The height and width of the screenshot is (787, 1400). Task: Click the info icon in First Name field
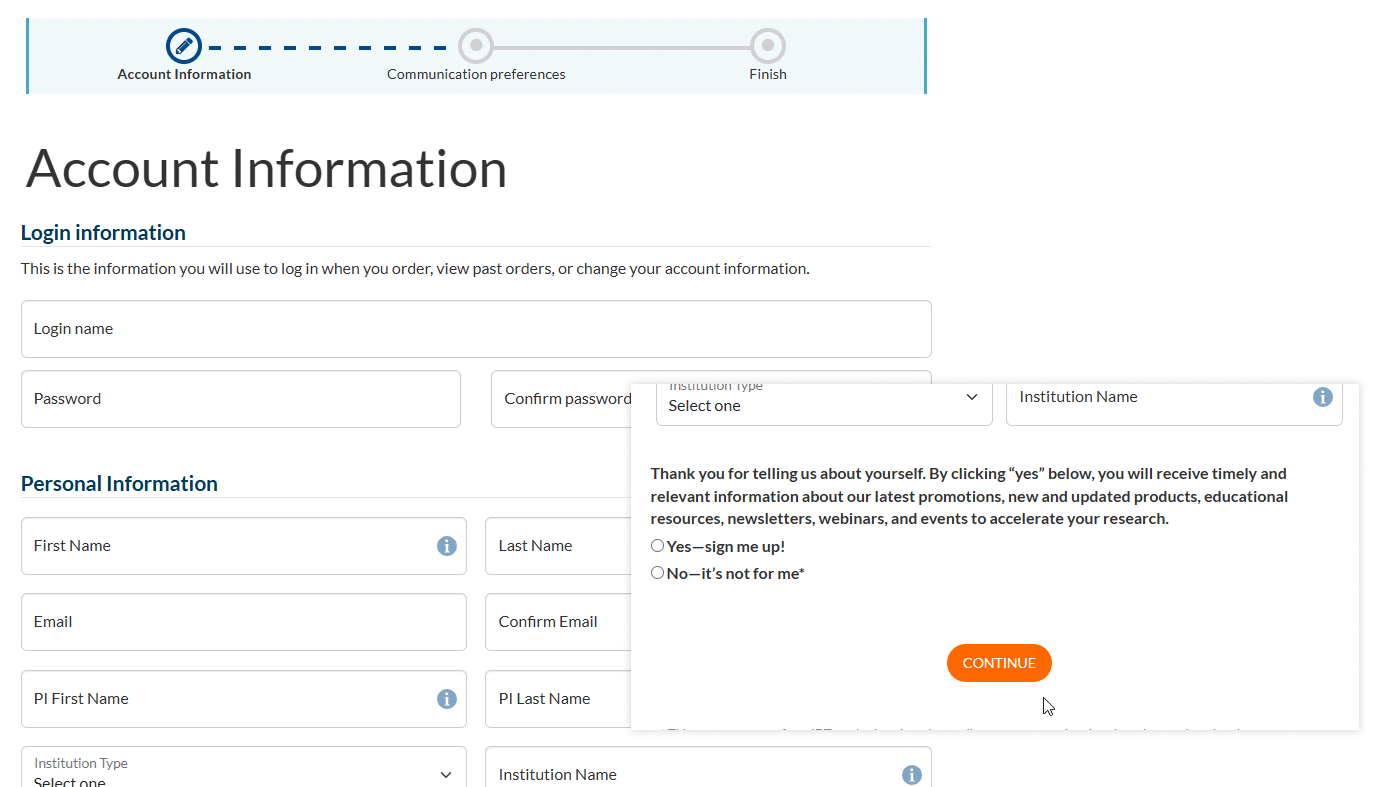[x=447, y=546]
